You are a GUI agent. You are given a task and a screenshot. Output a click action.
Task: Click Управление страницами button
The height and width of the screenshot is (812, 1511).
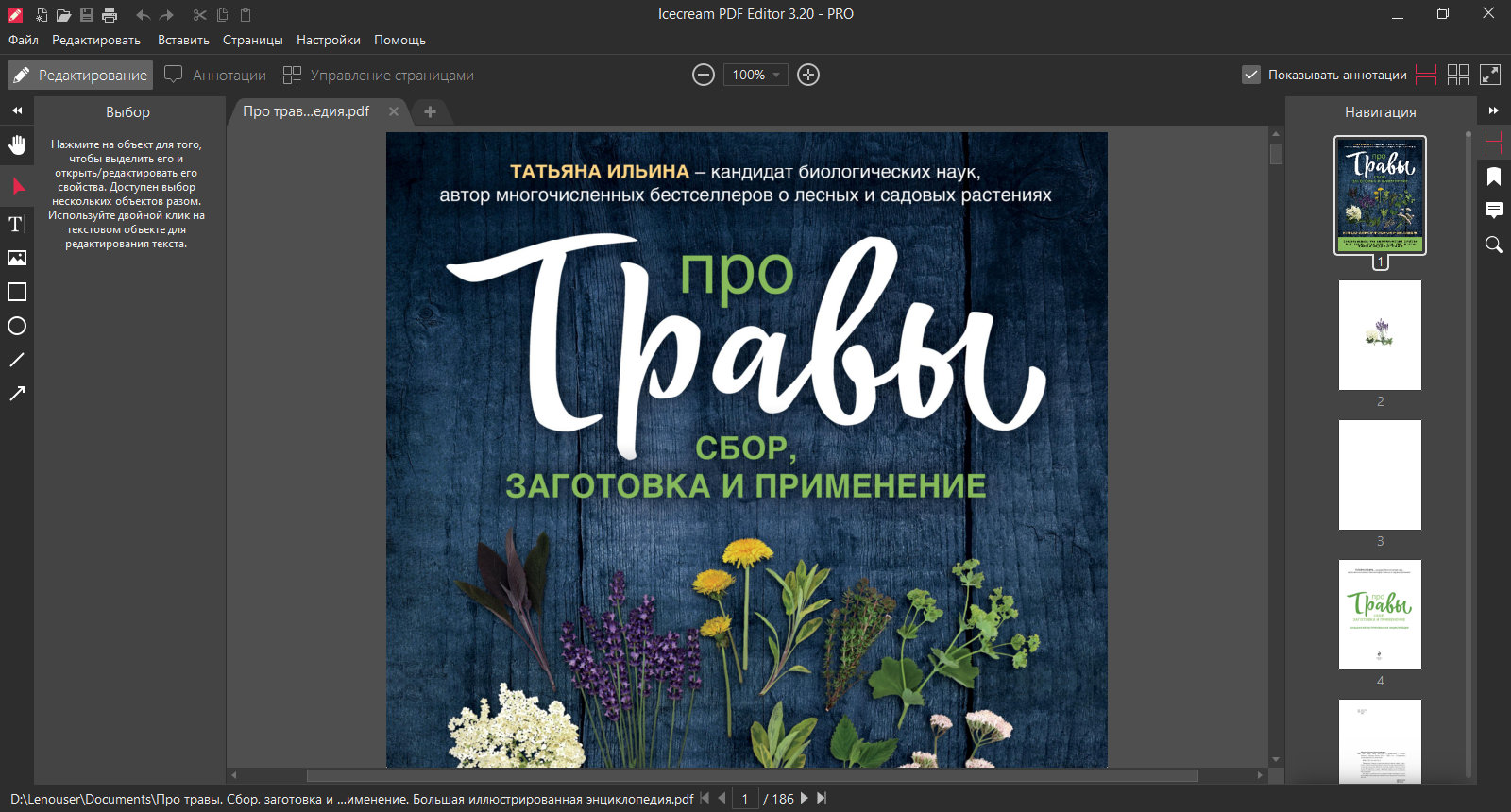click(379, 75)
